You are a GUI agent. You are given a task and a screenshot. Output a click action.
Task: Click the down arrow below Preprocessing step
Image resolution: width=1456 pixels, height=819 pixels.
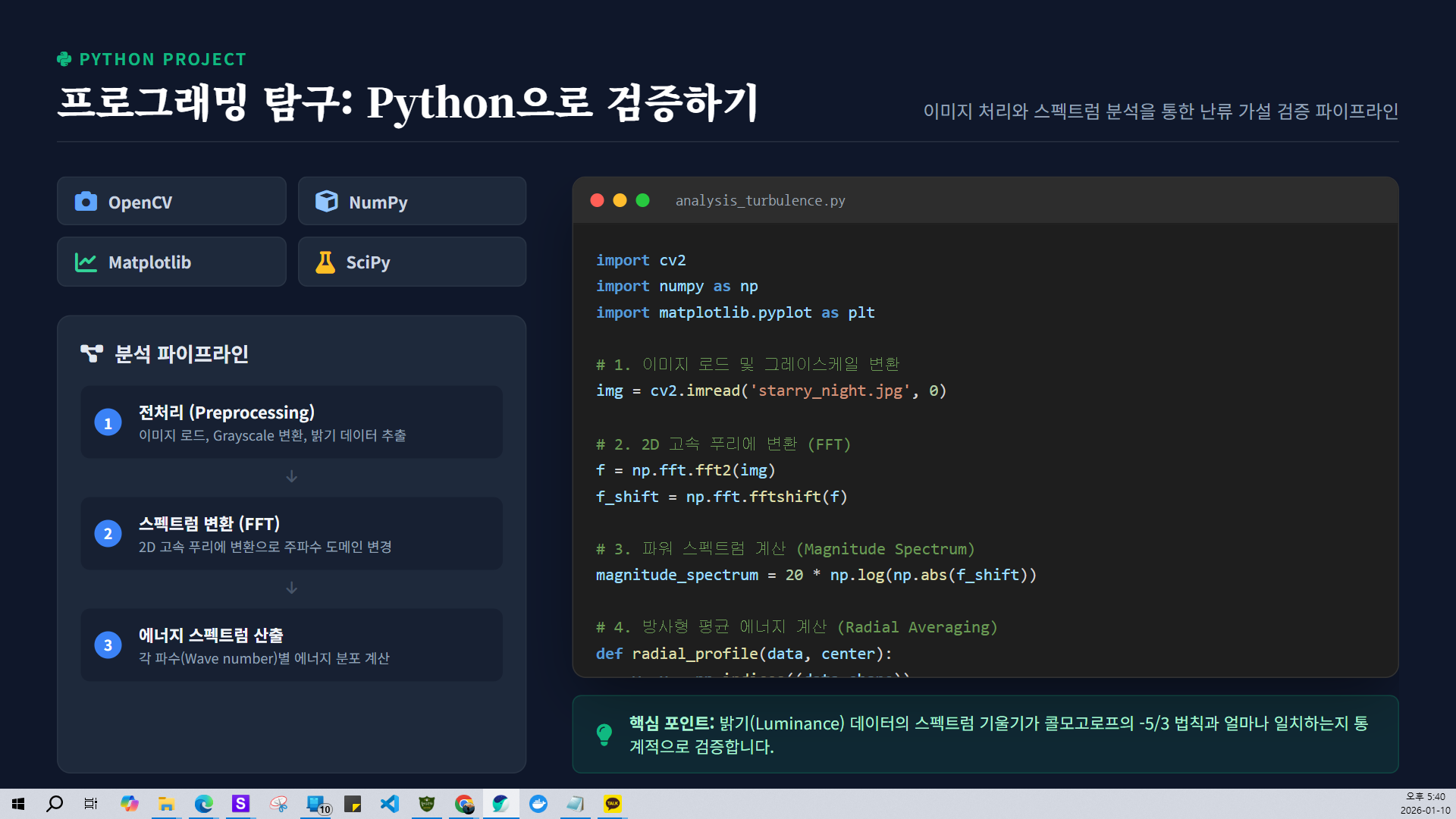pos(291,476)
